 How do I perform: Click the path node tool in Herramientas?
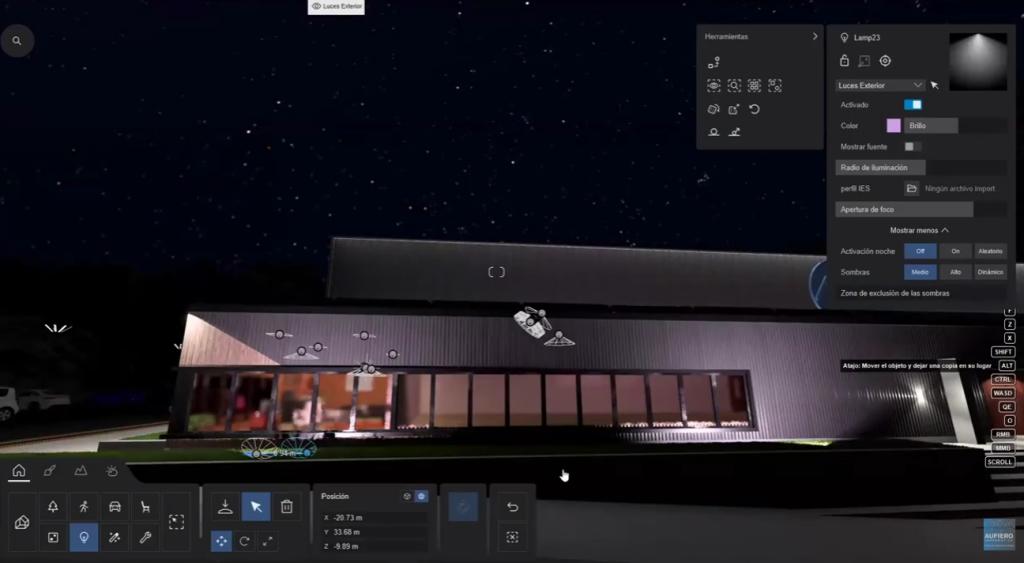[714, 62]
